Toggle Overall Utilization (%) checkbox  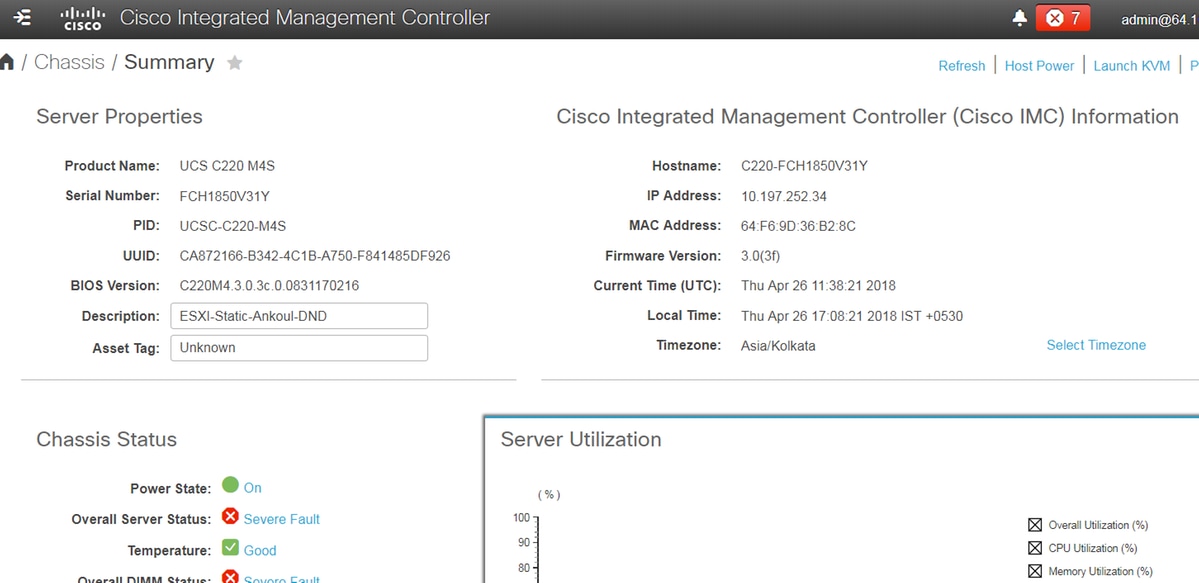[1035, 525]
